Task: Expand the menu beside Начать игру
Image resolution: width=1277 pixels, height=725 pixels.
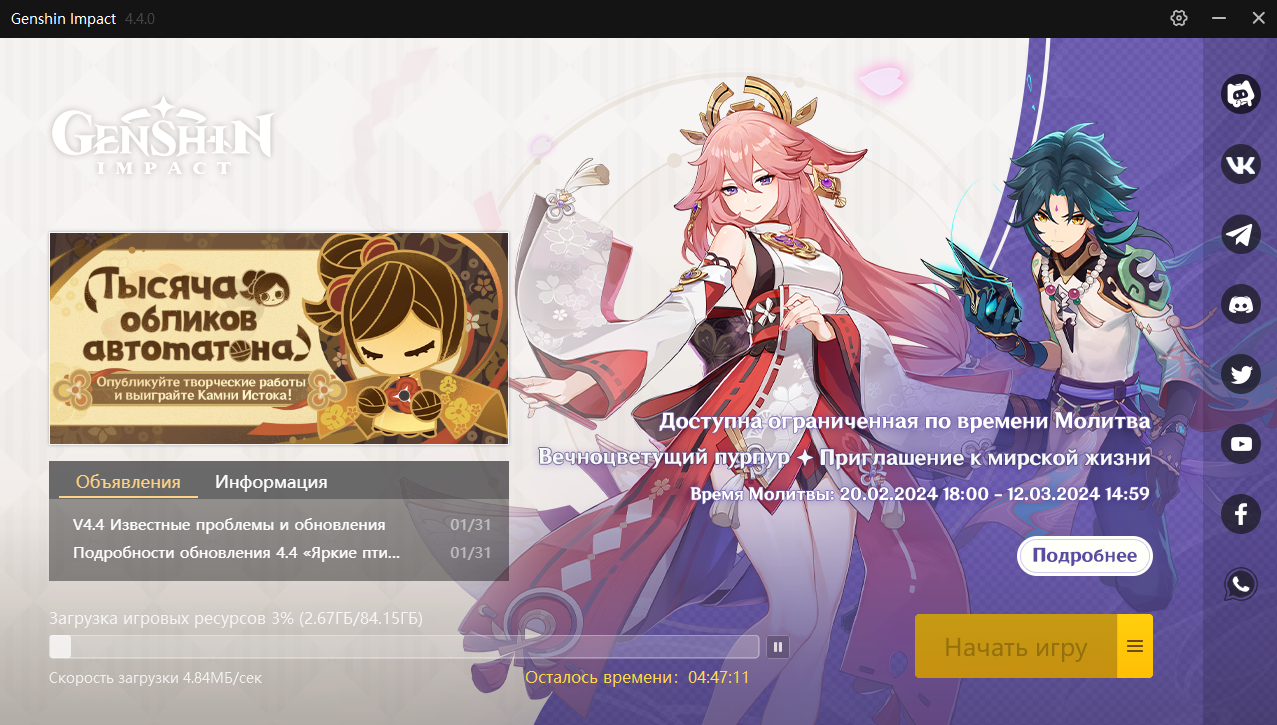Action: pyautogui.click(x=1135, y=646)
